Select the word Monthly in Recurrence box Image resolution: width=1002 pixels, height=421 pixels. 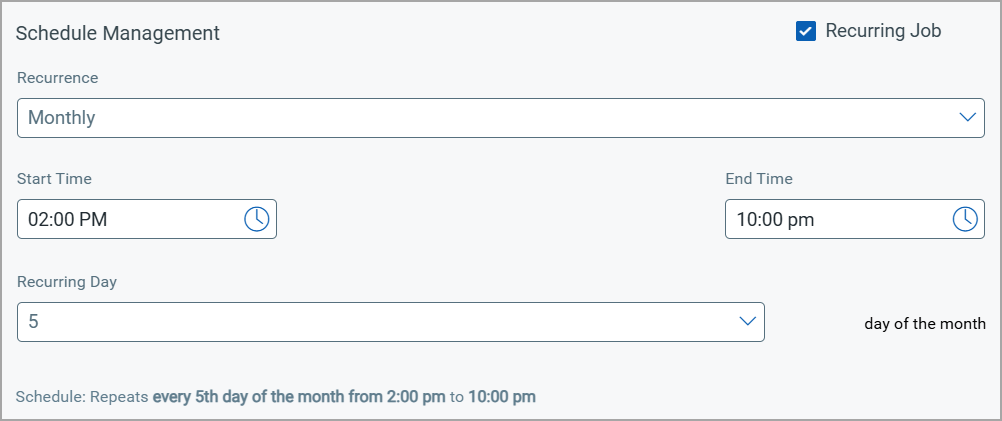(x=62, y=118)
